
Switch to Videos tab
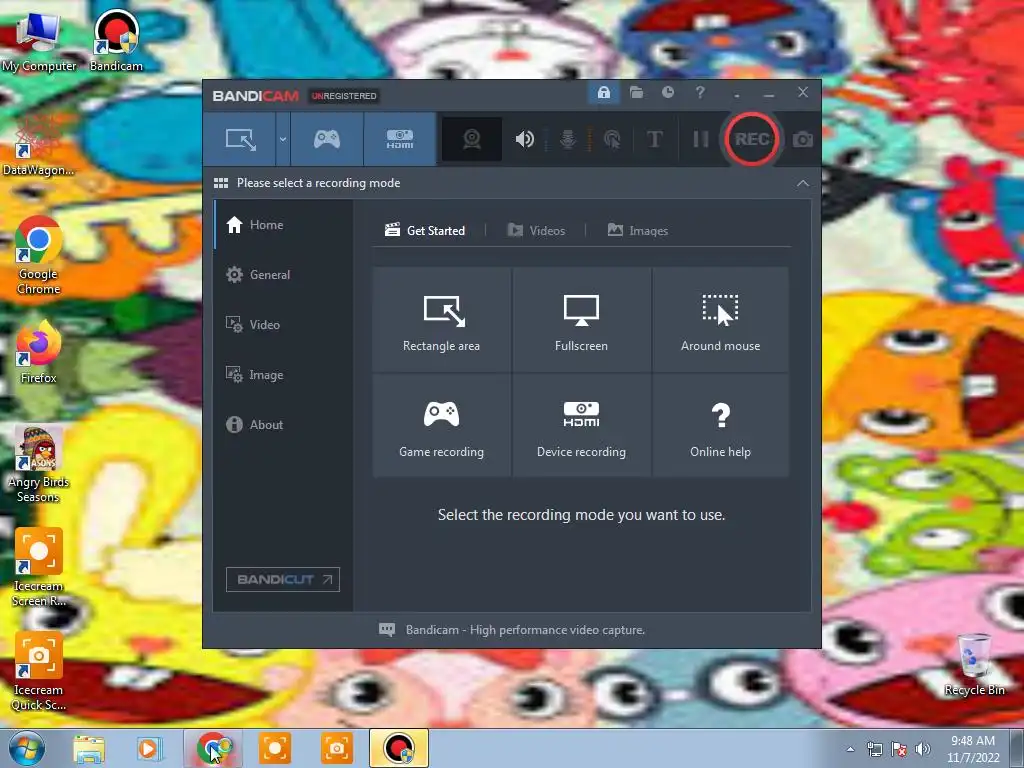coord(536,231)
